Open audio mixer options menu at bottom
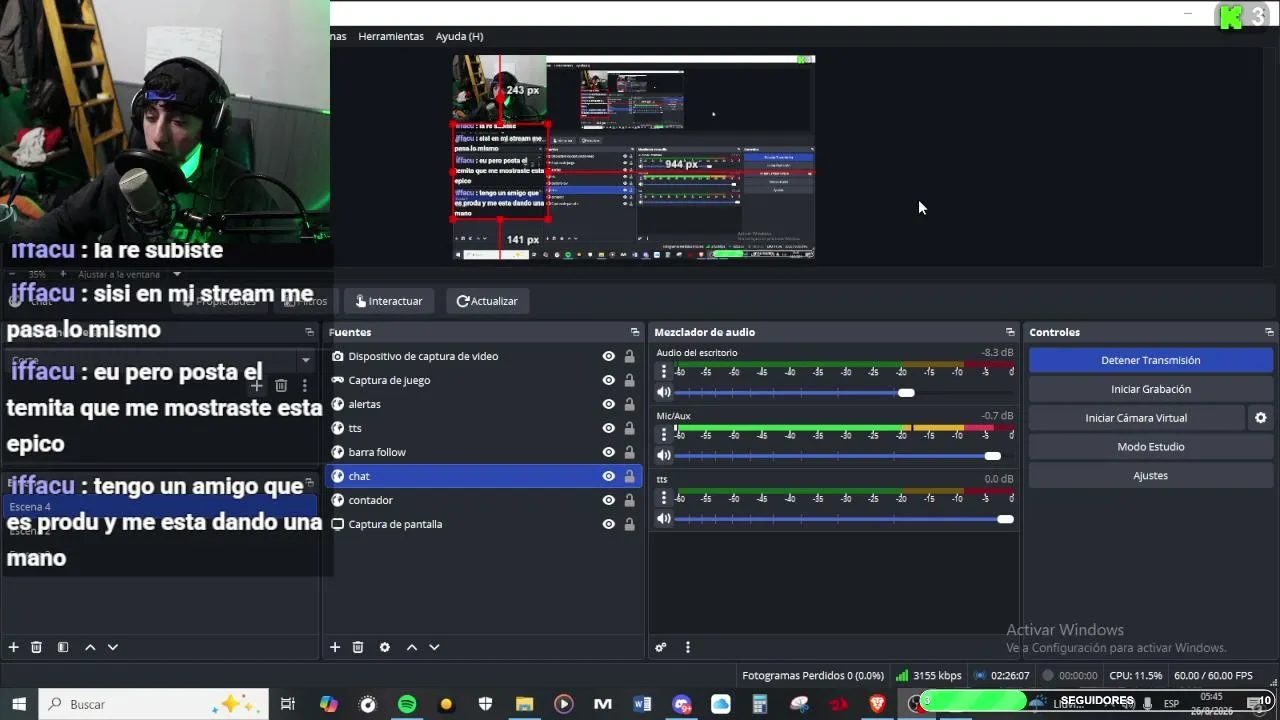The image size is (1280, 720). [687, 647]
